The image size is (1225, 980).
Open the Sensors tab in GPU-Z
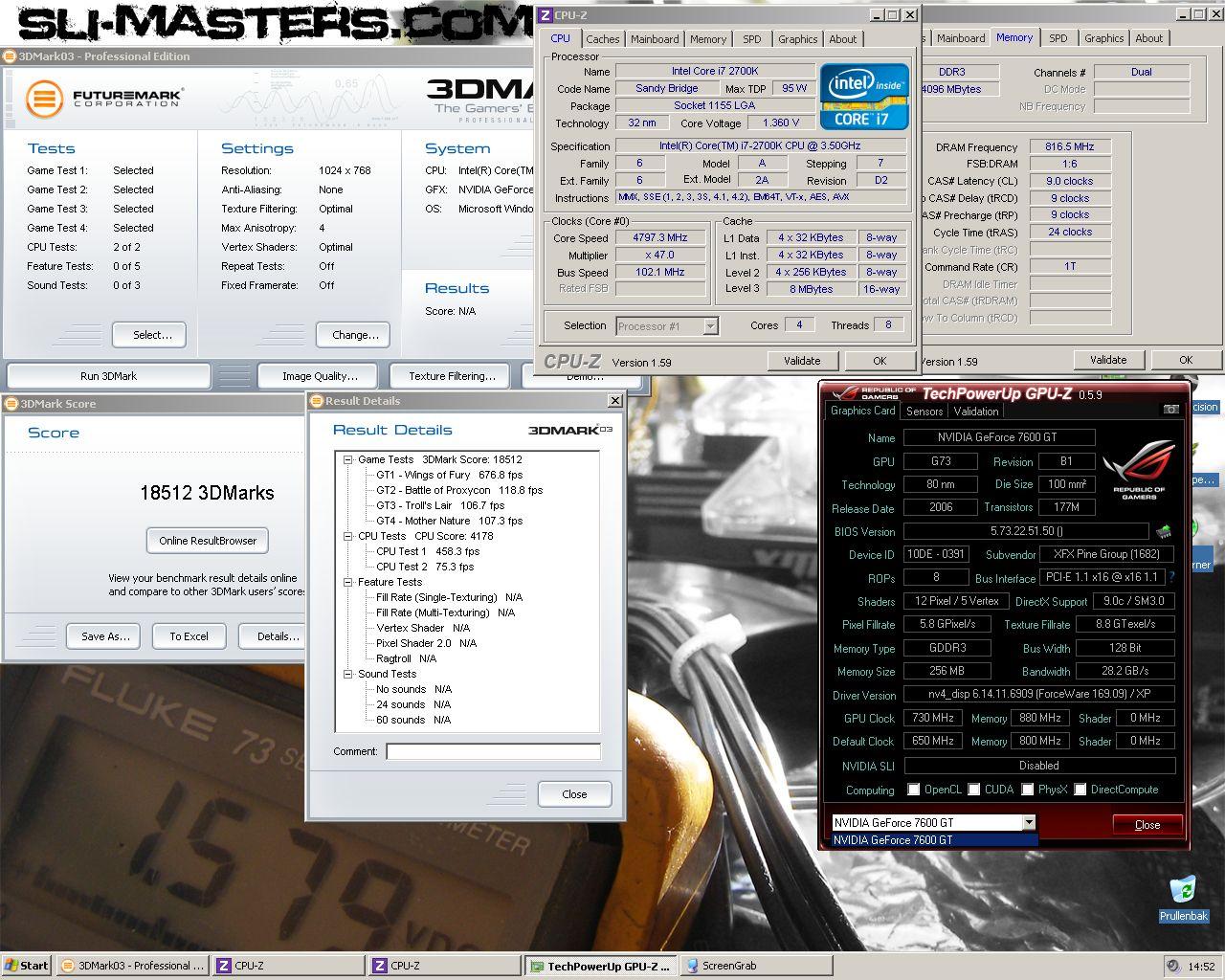pos(924,412)
